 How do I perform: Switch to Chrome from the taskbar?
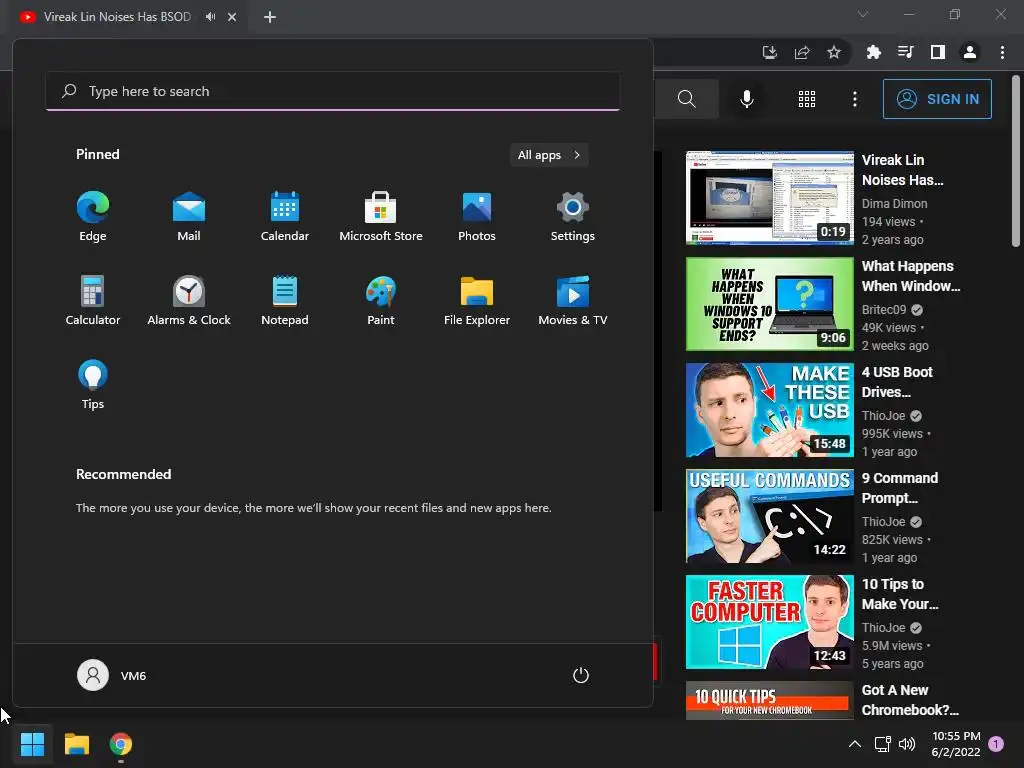pos(121,744)
